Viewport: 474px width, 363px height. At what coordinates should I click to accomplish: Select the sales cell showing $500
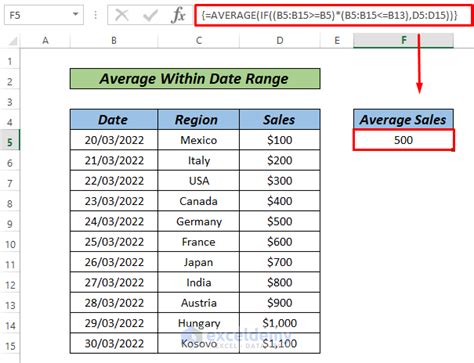click(x=280, y=221)
